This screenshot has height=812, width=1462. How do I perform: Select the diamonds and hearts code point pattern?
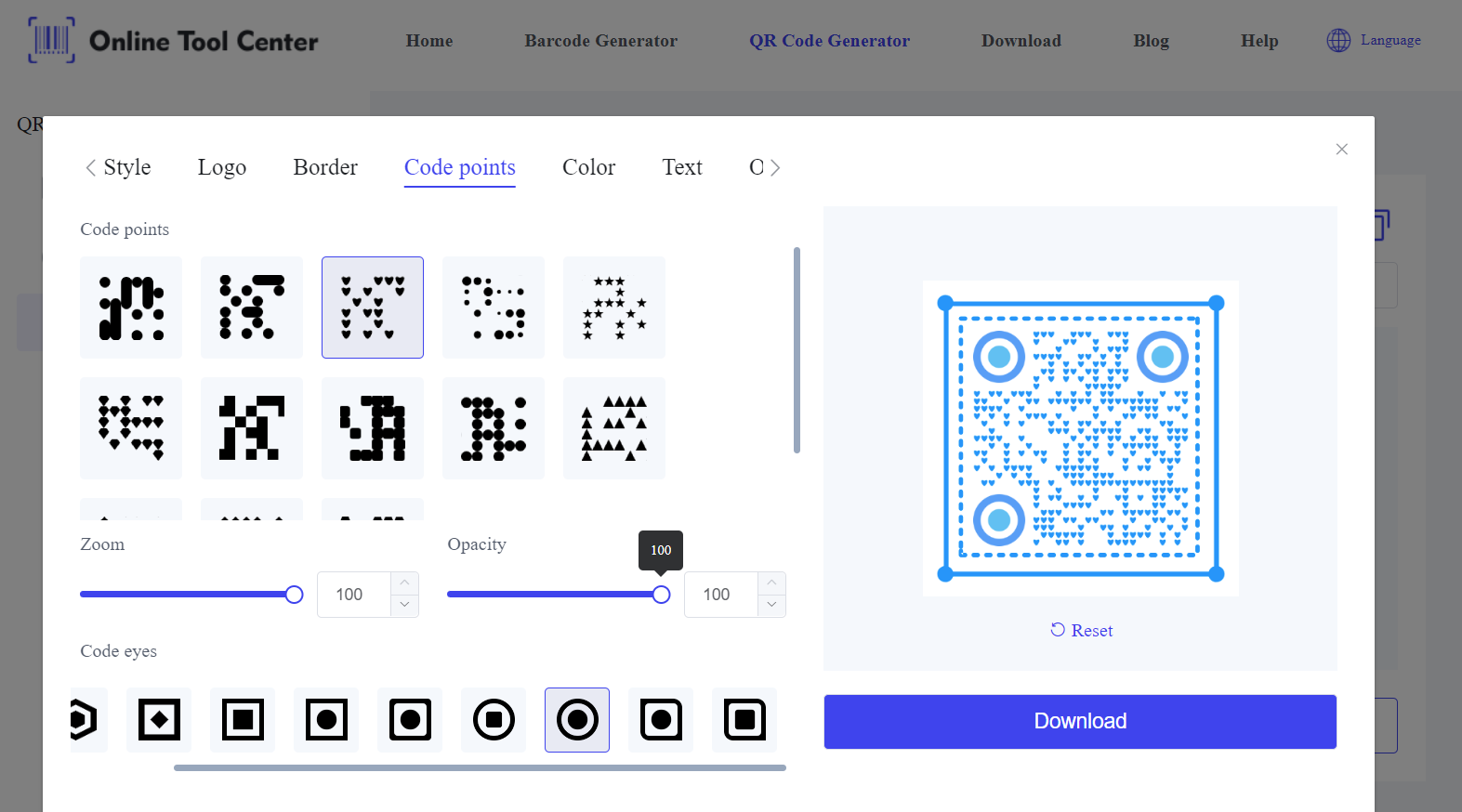pos(131,428)
